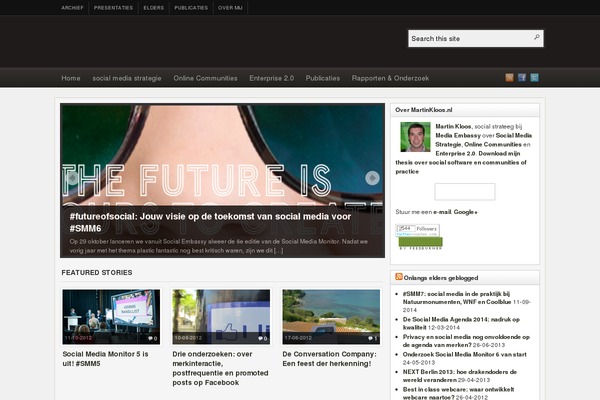Click the Martin Kloos name link
The image size is (600, 400).
click(453, 126)
